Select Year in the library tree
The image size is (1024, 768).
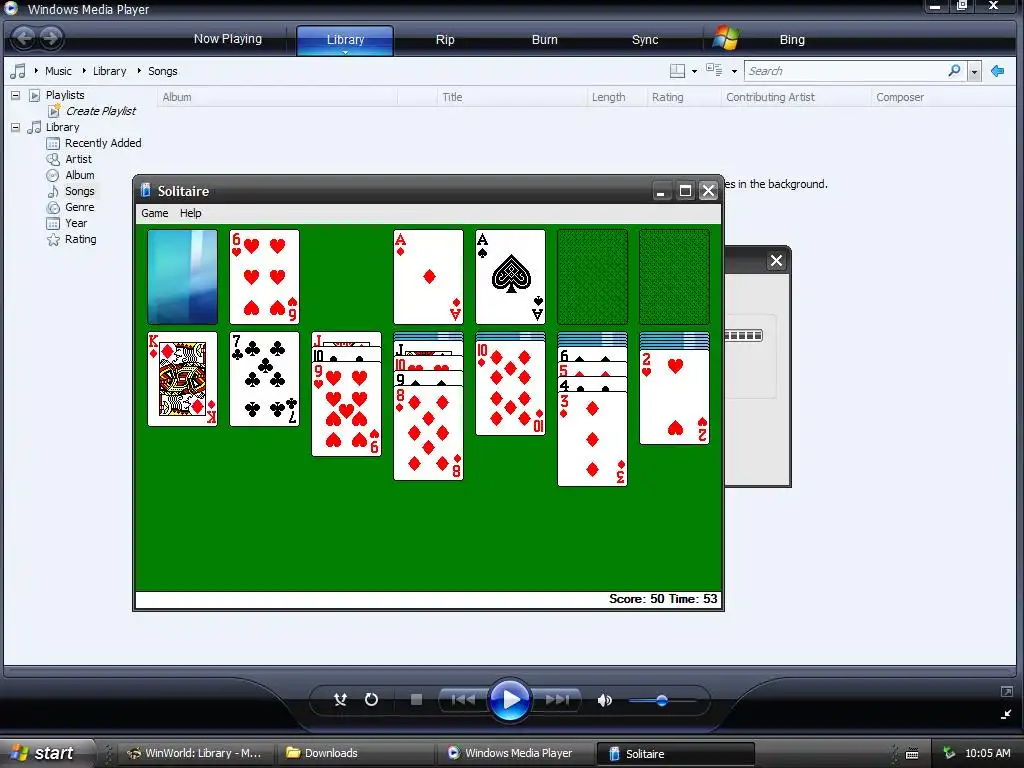[x=76, y=223]
